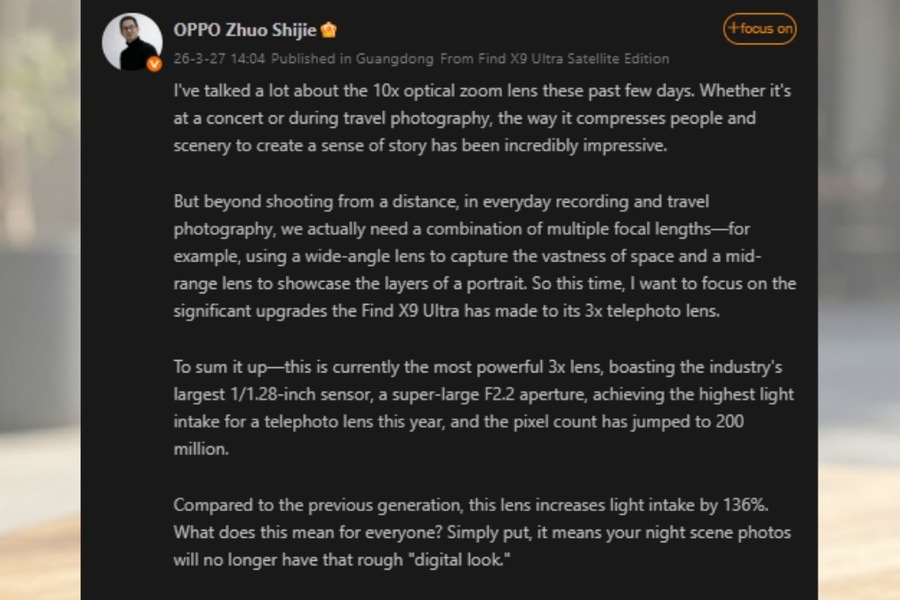
Task: Open the OPPO Zhuo Shijie username link
Action: click(x=245, y=30)
